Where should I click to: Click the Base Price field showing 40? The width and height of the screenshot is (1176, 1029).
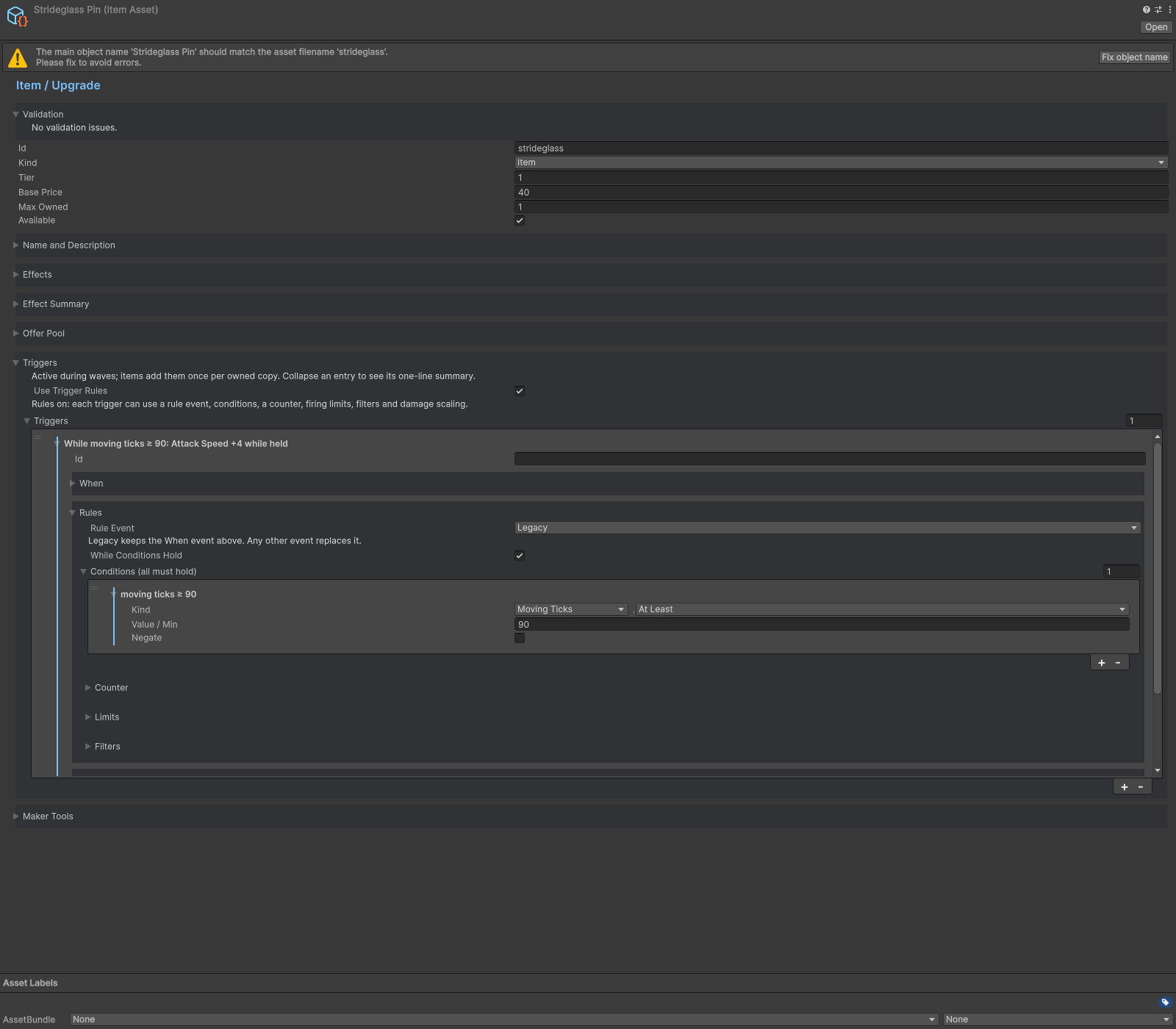point(841,193)
